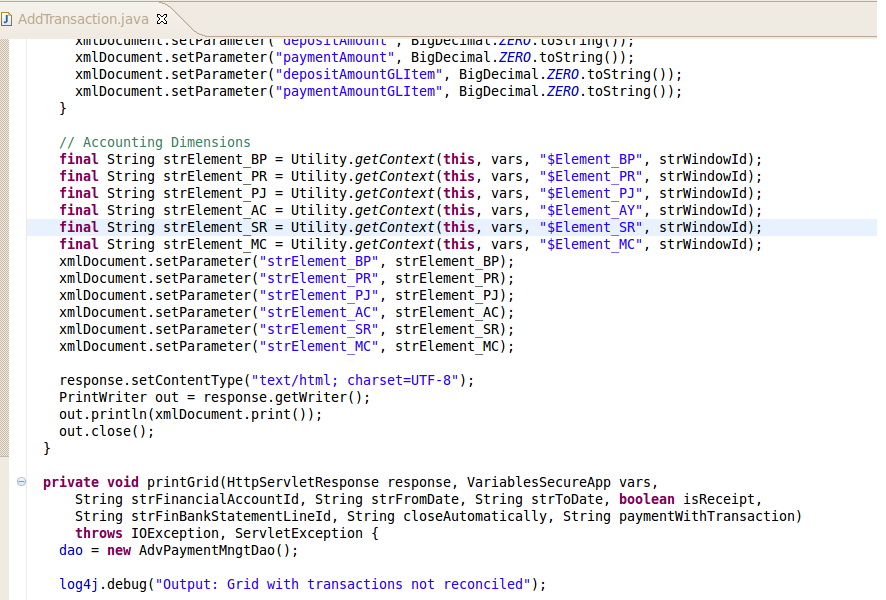The image size is (886, 600).
Task: Click the log4j.debug statement
Action: click(x=302, y=584)
